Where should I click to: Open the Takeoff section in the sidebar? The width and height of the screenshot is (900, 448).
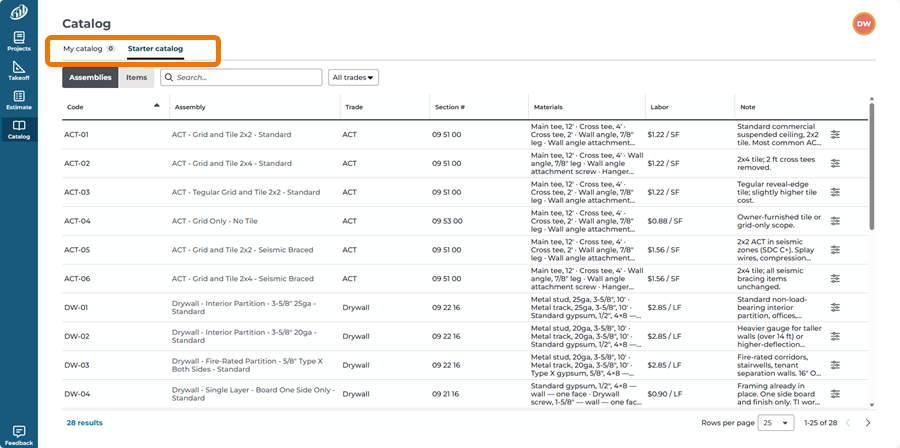(19, 71)
